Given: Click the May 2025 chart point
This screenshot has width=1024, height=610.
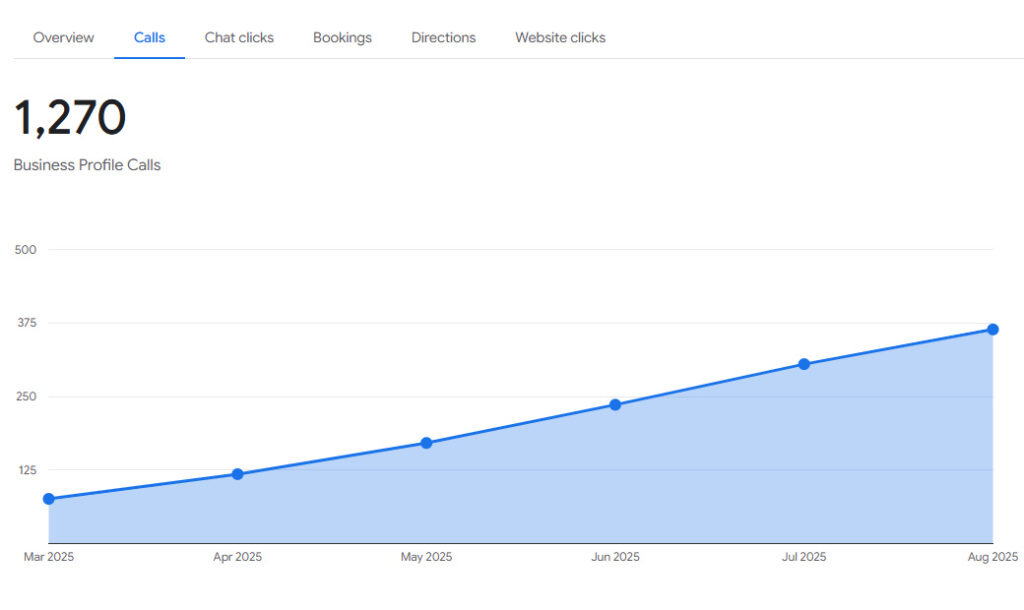Looking at the screenshot, I should [426, 443].
